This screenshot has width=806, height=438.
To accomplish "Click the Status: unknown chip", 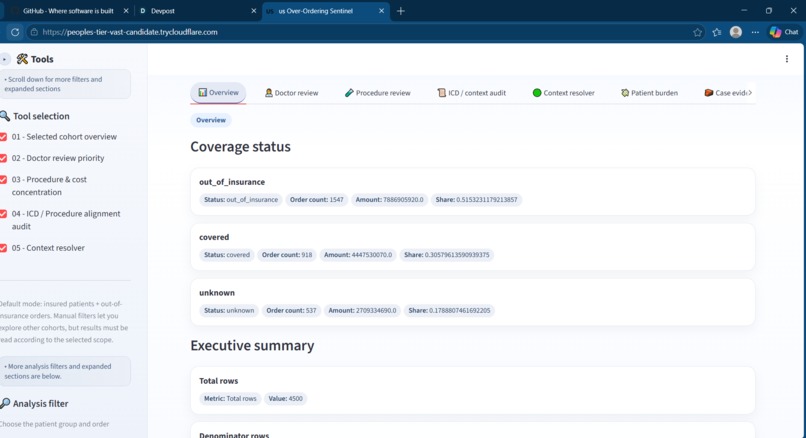I will pos(229,311).
